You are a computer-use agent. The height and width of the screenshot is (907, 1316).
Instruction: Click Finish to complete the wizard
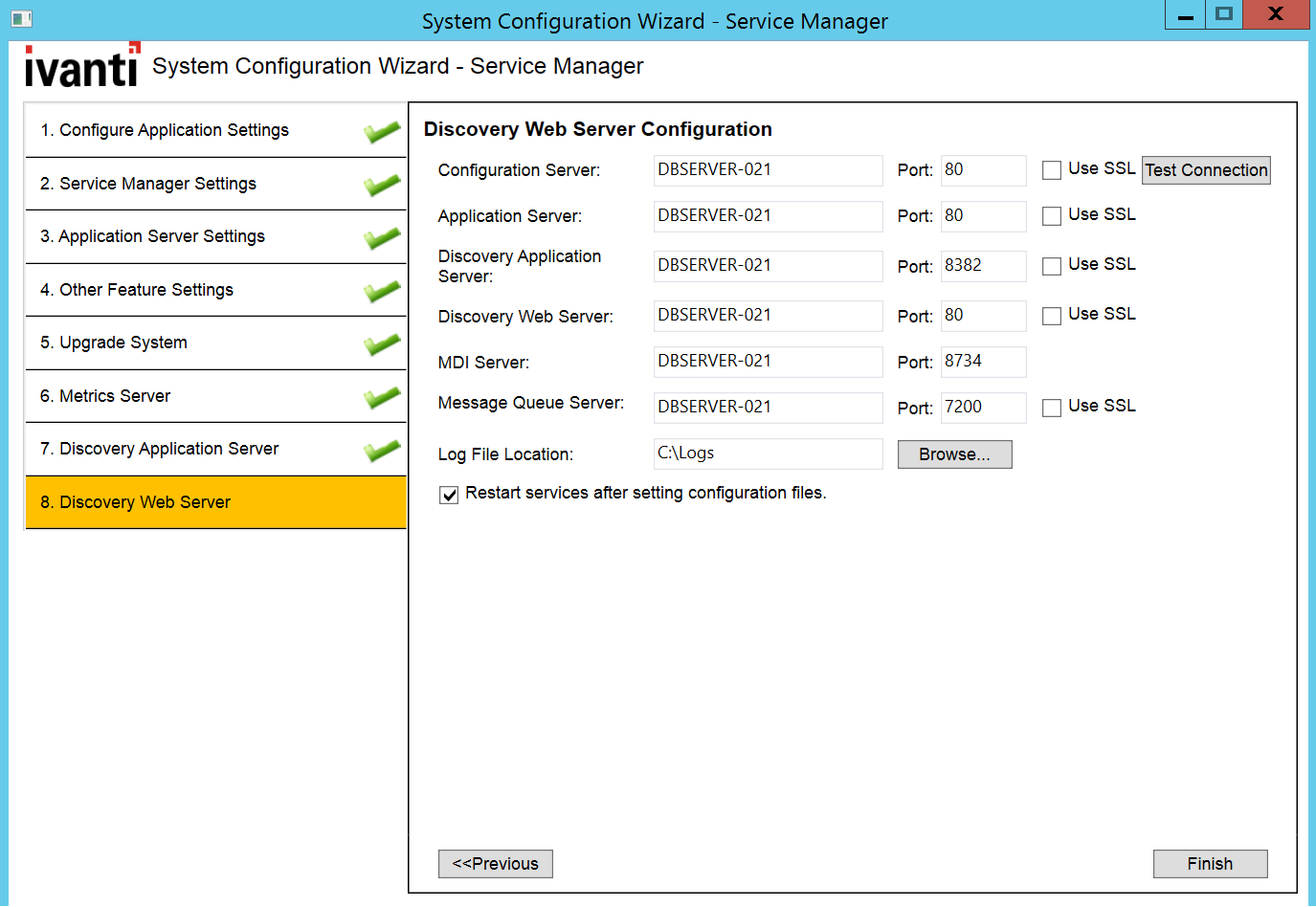click(1210, 864)
